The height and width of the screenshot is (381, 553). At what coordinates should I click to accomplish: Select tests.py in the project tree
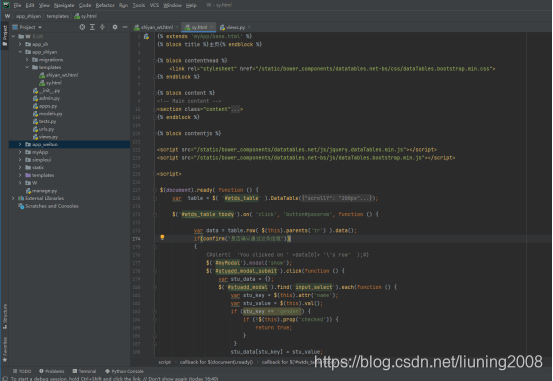[44, 121]
